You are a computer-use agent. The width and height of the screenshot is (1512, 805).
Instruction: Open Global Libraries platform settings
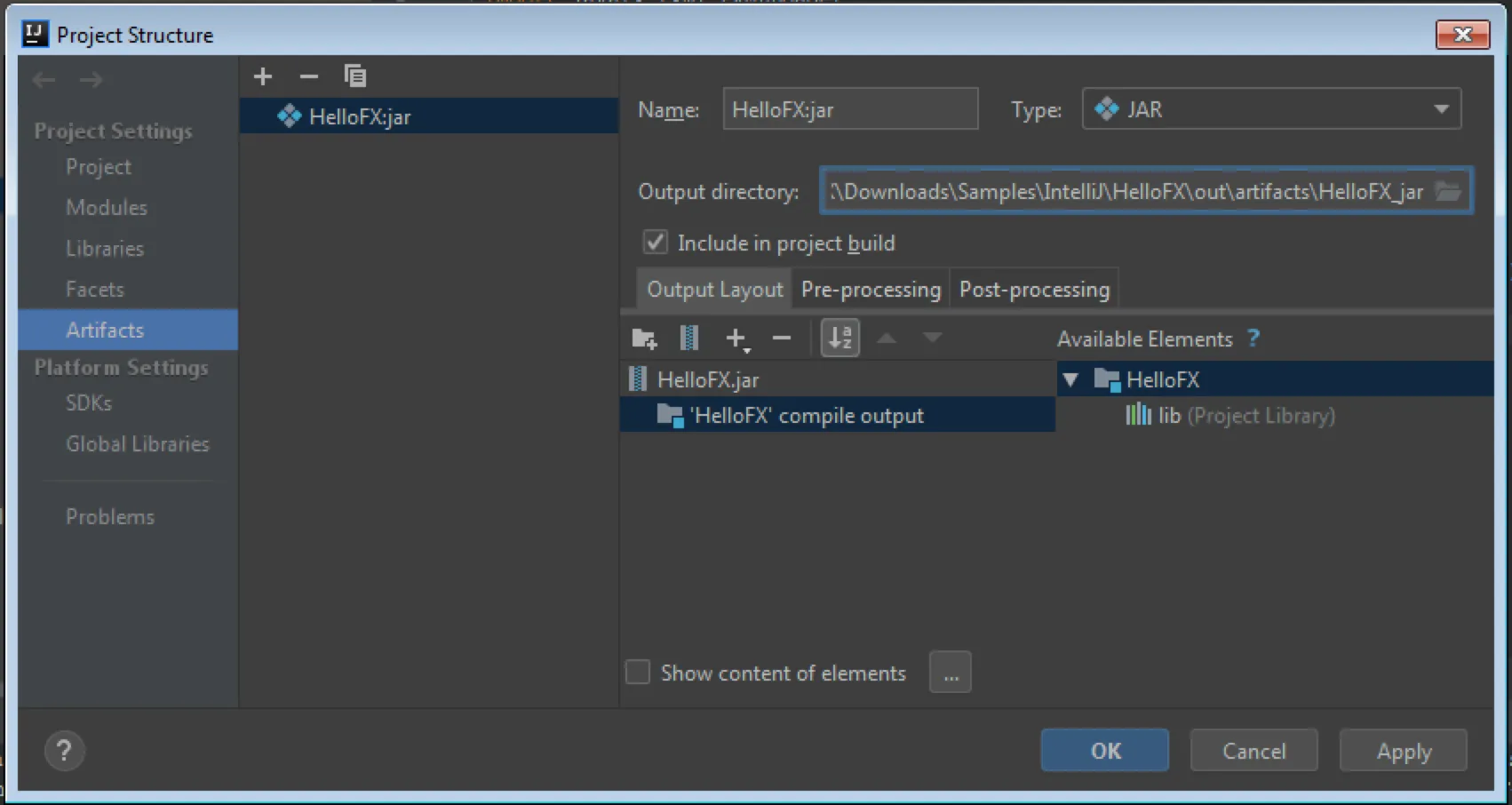(138, 444)
